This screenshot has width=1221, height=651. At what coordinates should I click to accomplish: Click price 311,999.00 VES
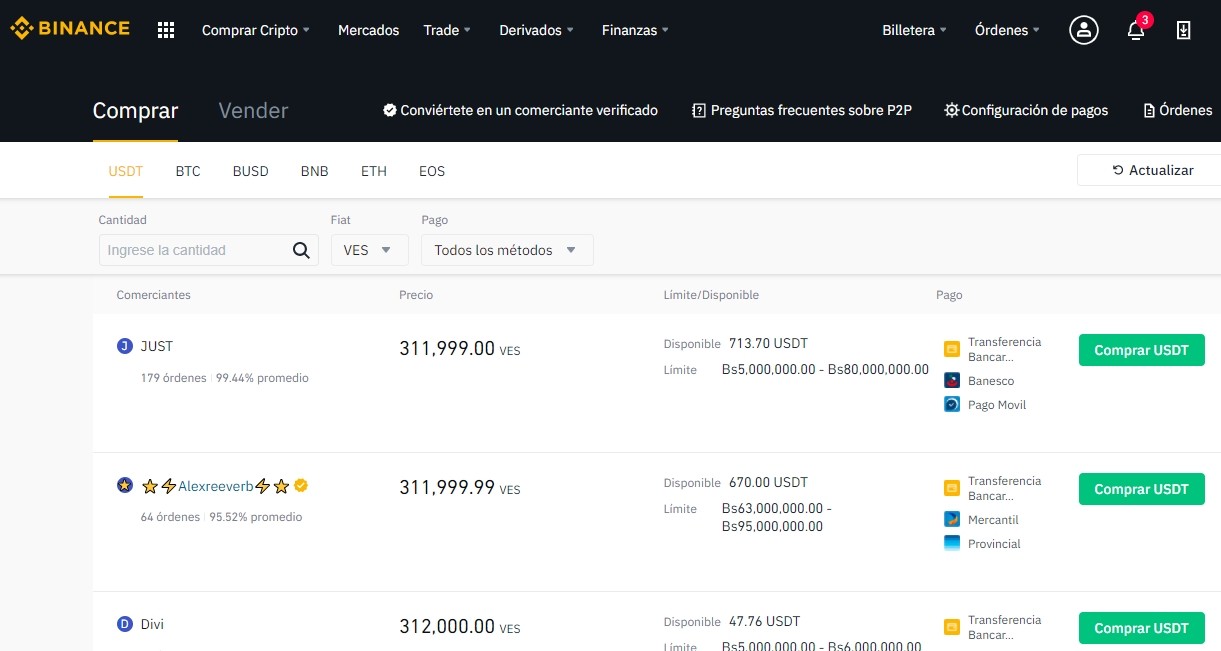[x=460, y=348]
